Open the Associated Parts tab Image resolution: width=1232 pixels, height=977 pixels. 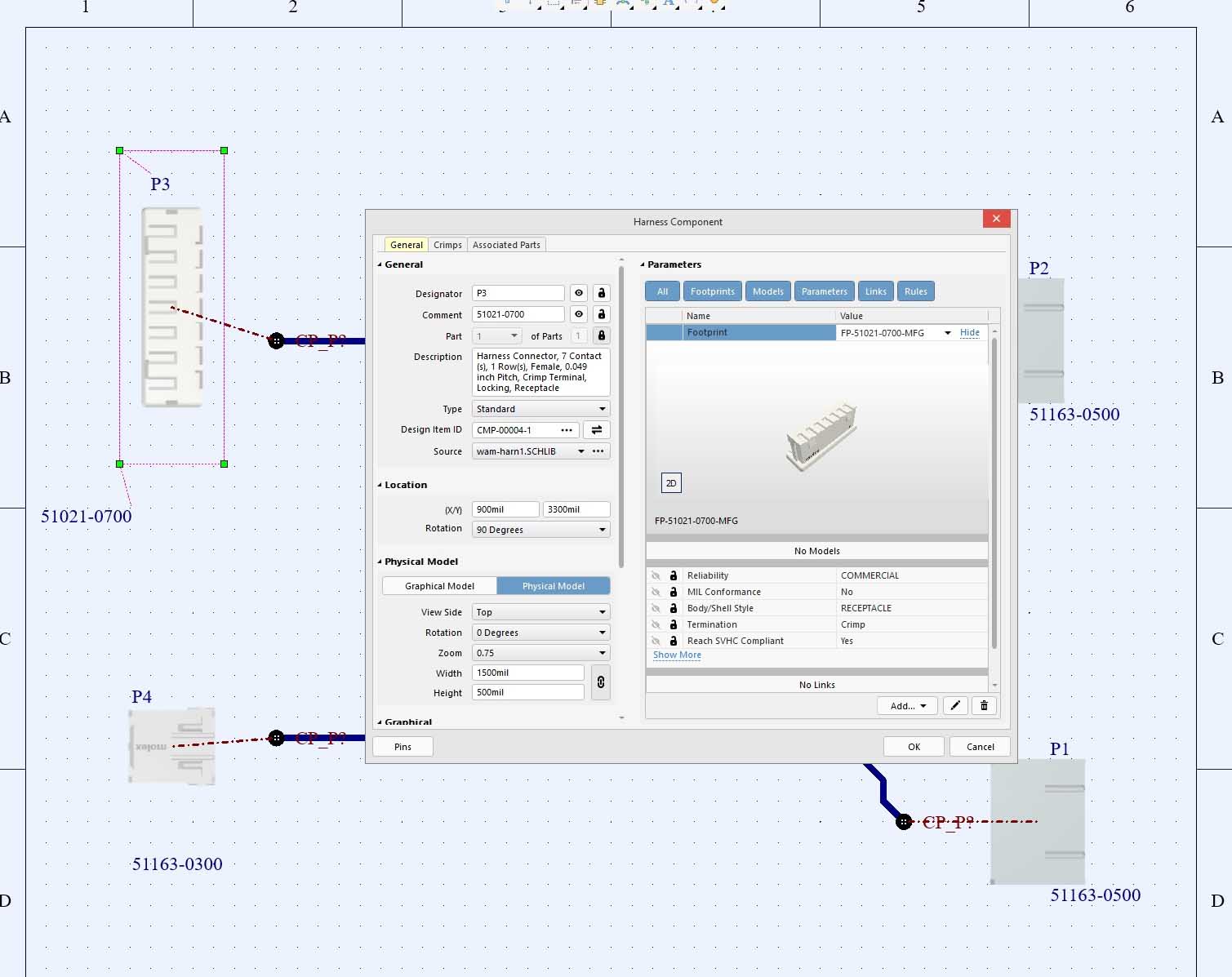tap(506, 245)
